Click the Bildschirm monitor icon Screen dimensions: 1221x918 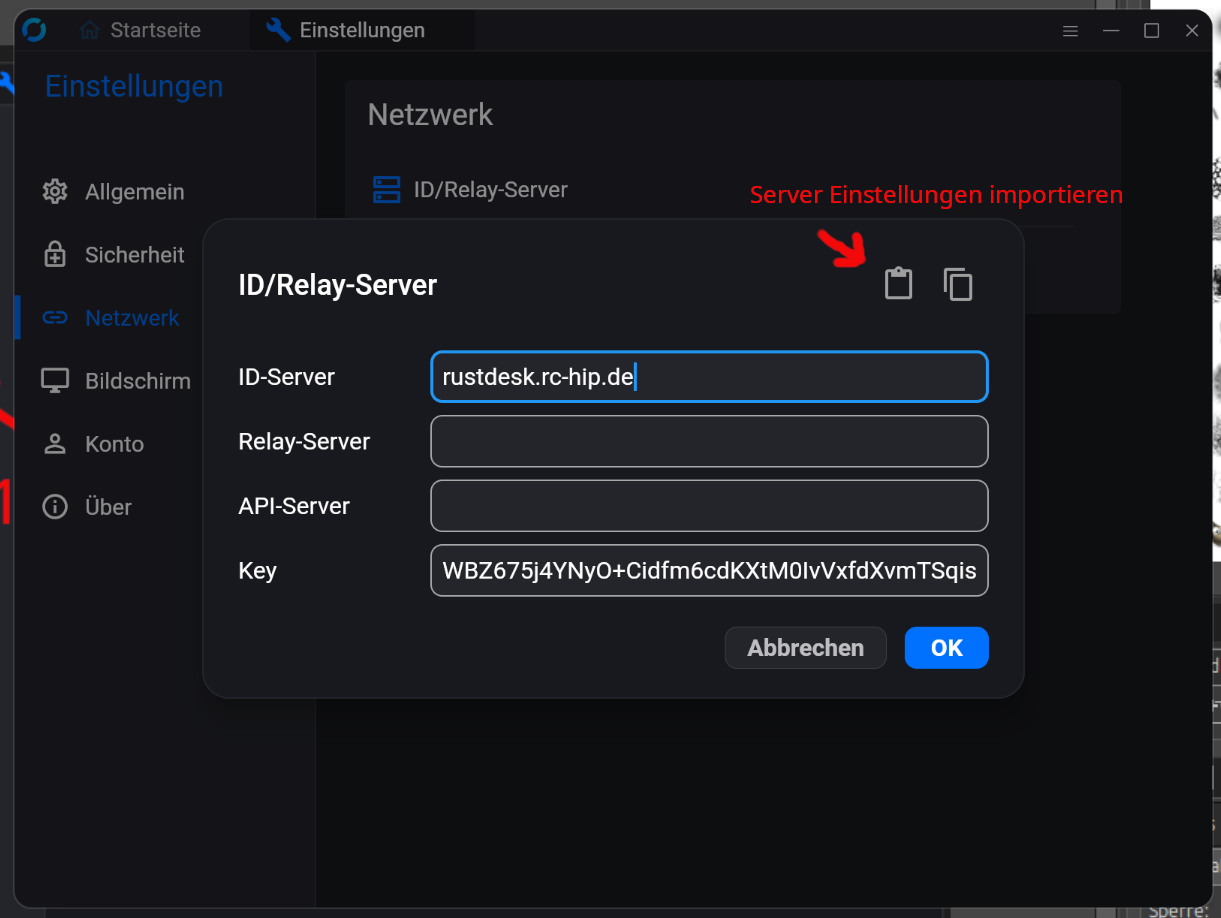click(x=55, y=381)
